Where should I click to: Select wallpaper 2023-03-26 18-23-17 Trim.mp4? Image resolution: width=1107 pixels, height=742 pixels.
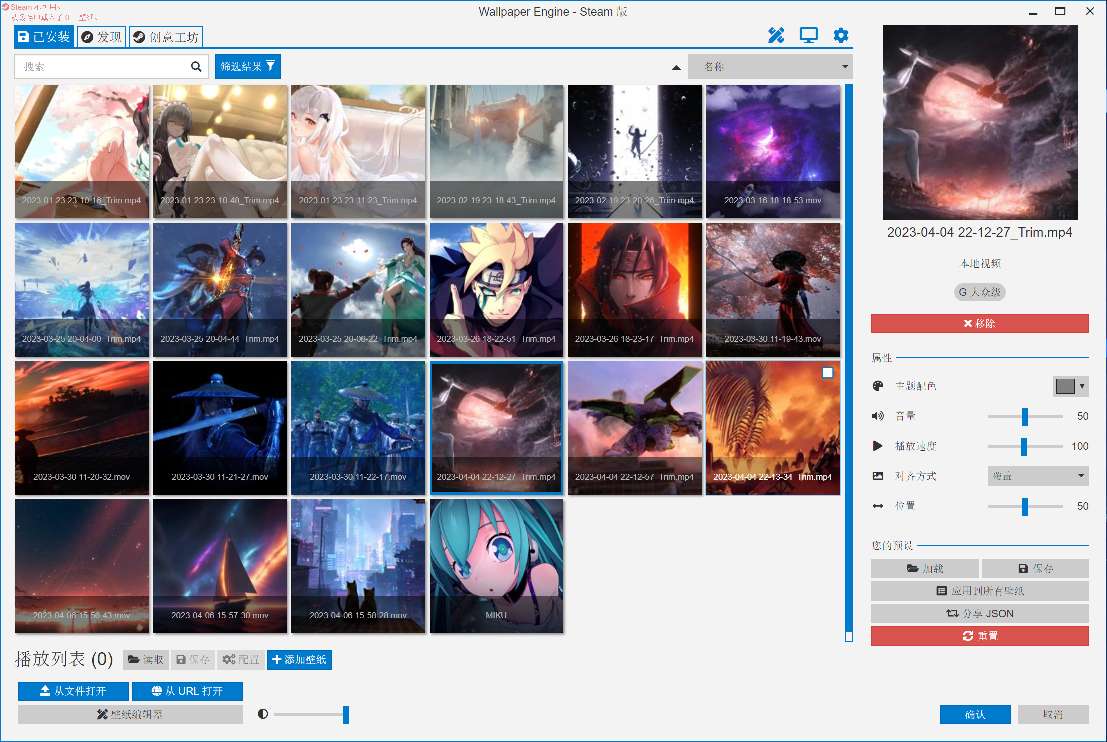click(635, 289)
